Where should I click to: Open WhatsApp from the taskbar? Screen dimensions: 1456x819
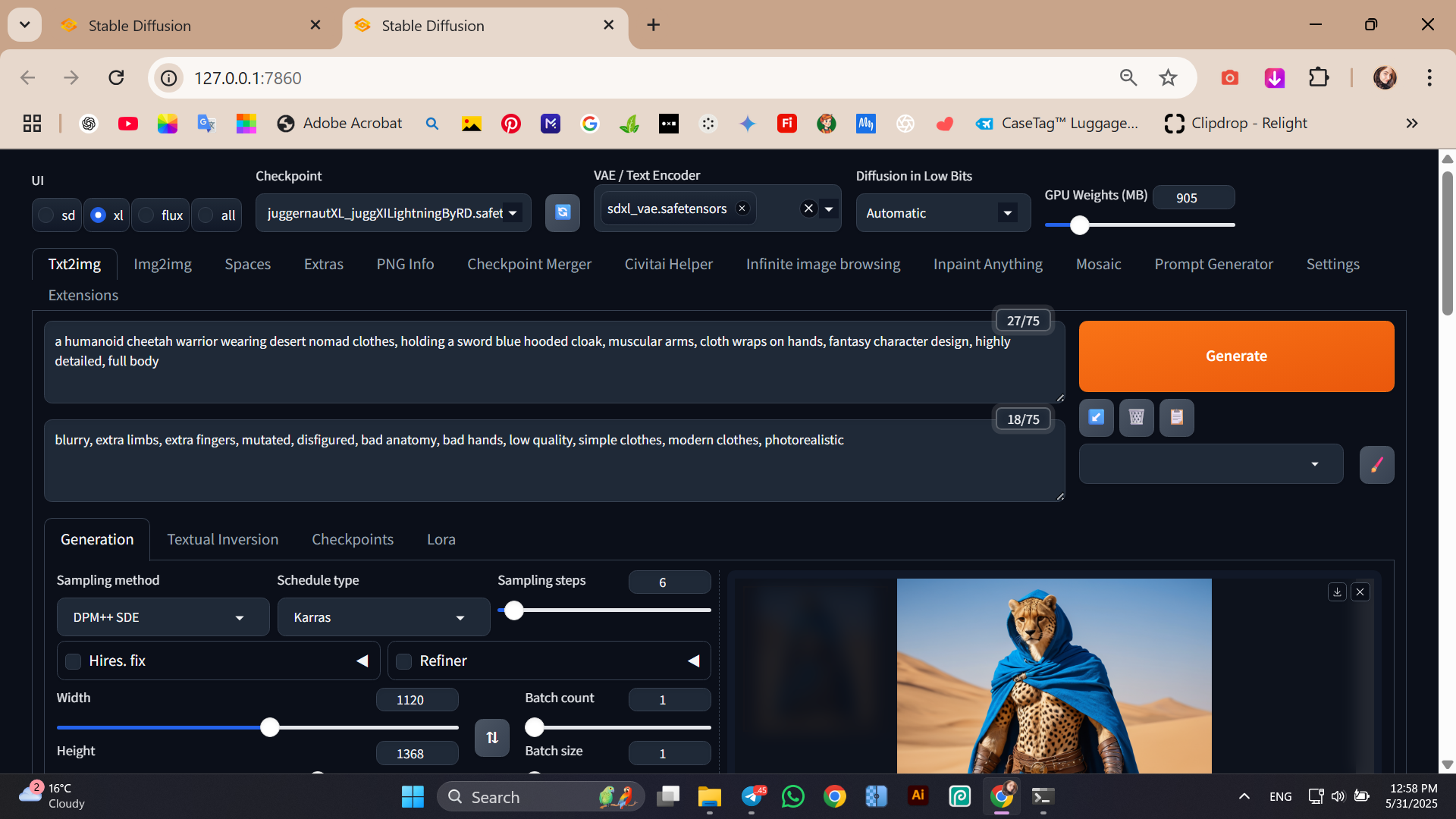point(793,796)
